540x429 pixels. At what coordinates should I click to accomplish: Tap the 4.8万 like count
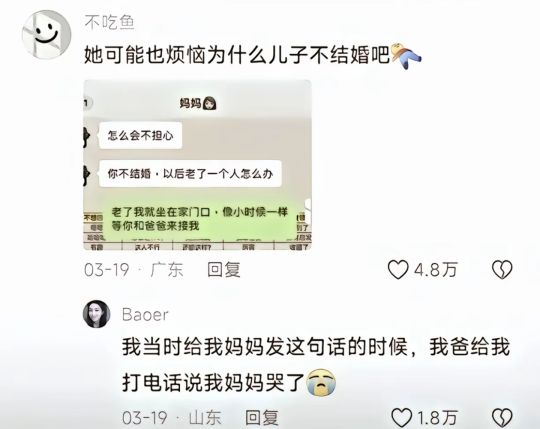[435, 269]
